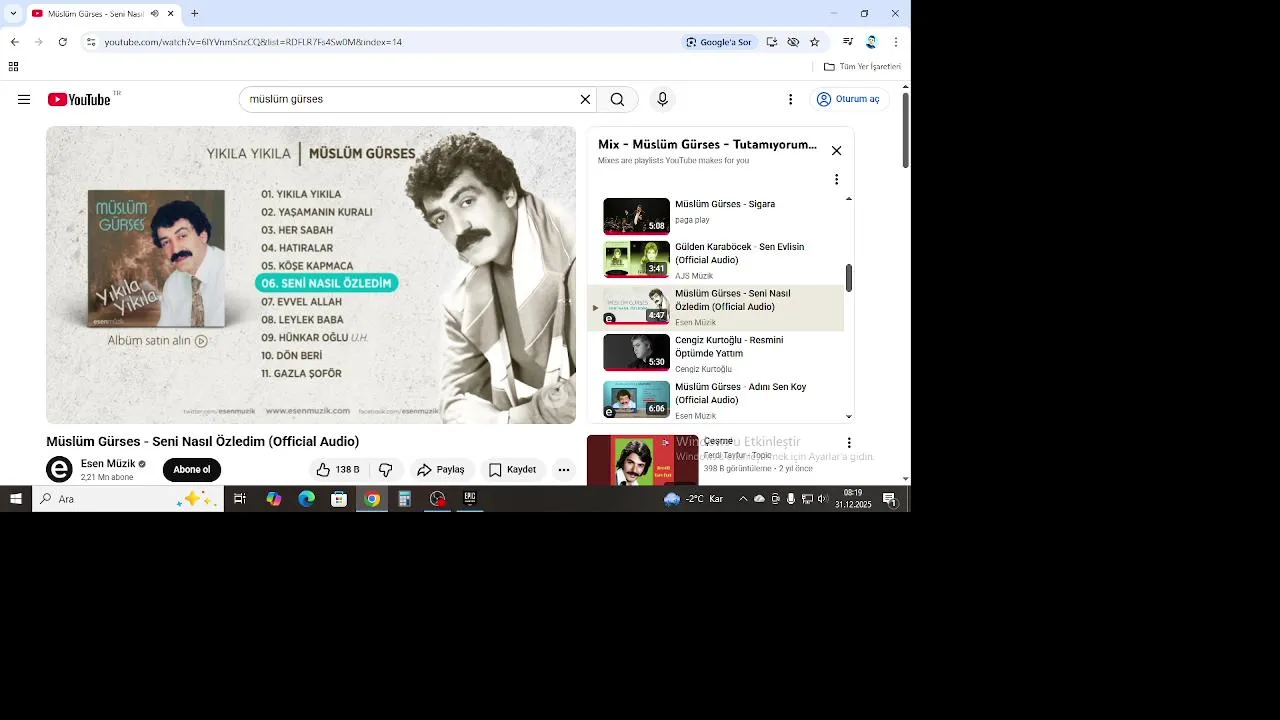Open the Mix playlist three-dot options

(836, 180)
